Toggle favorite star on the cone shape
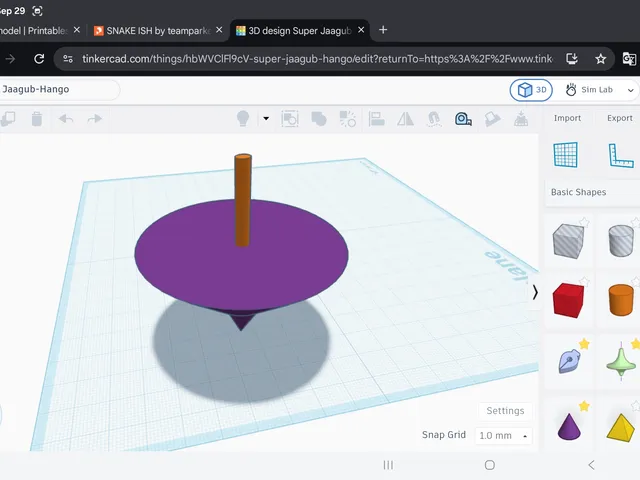Viewport: 640px width, 480px height. (584, 406)
